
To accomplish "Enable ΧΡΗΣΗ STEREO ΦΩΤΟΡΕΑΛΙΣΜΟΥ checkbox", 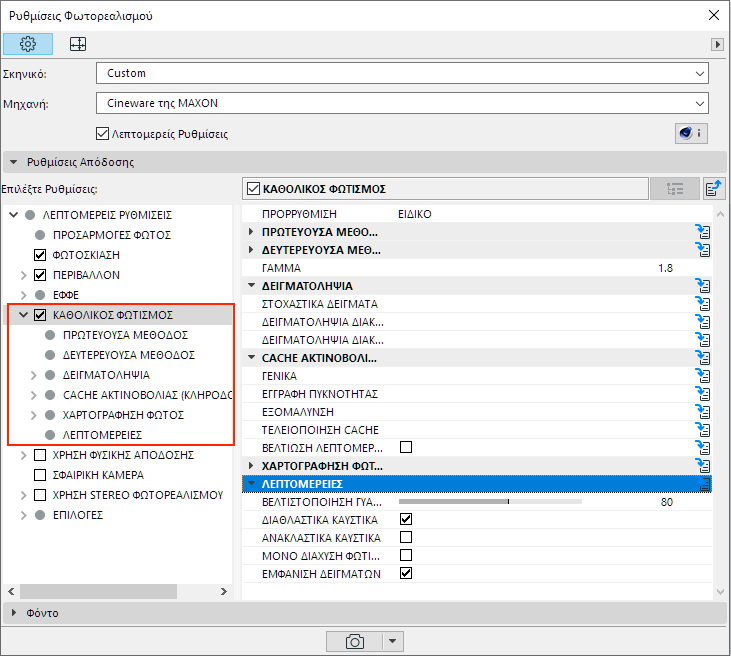I will 40,495.
